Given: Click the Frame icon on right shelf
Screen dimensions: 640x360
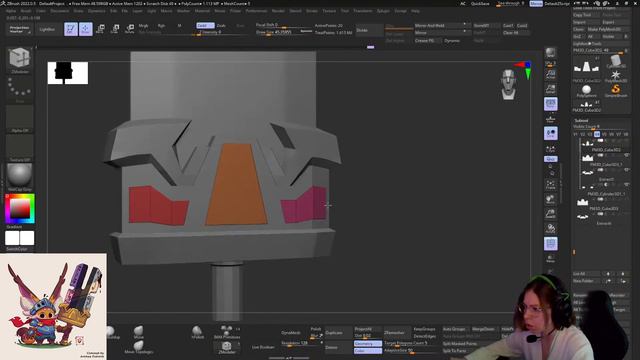Looking at the screenshot, I should (550, 185).
